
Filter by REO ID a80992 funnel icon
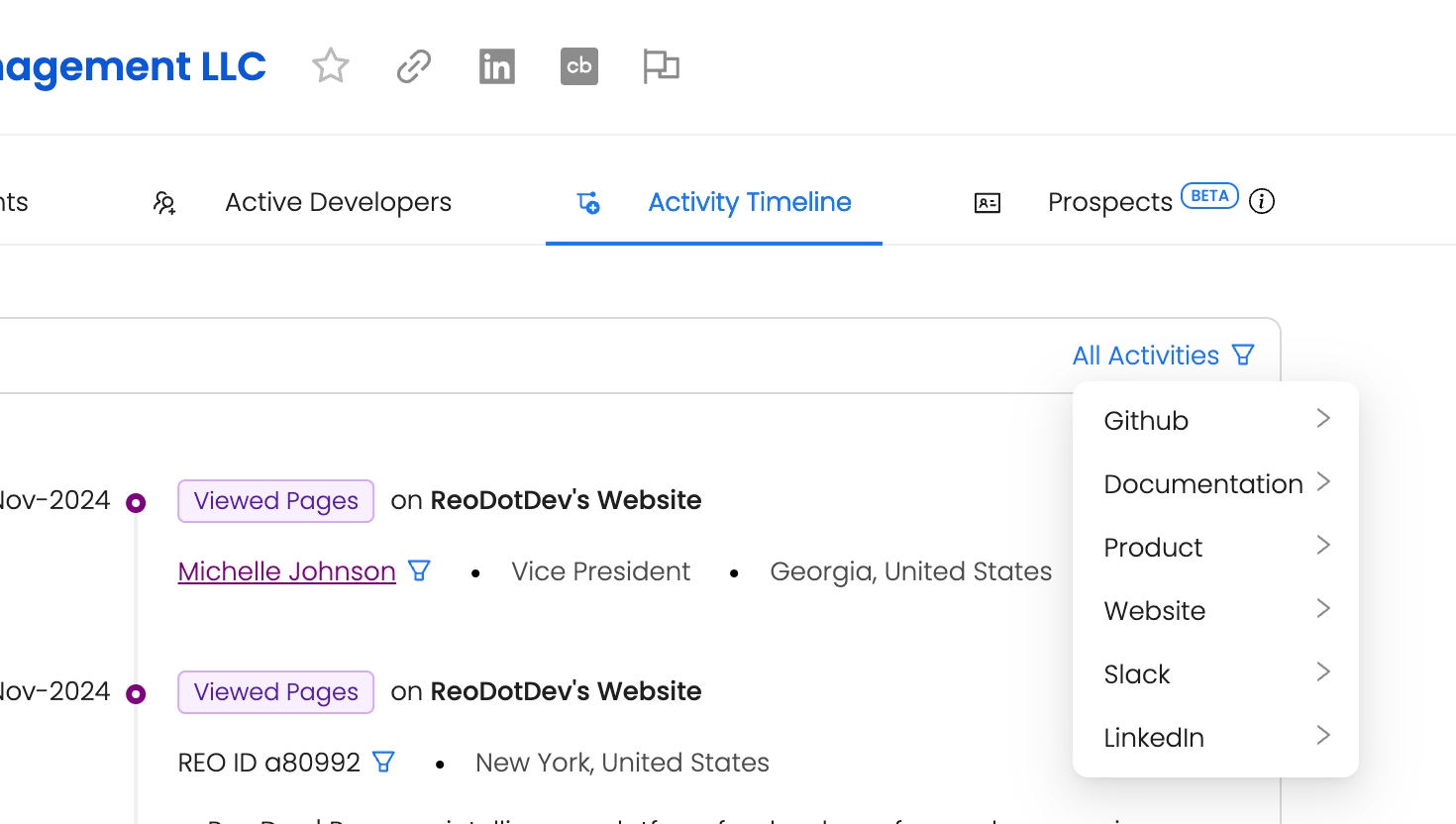click(383, 762)
